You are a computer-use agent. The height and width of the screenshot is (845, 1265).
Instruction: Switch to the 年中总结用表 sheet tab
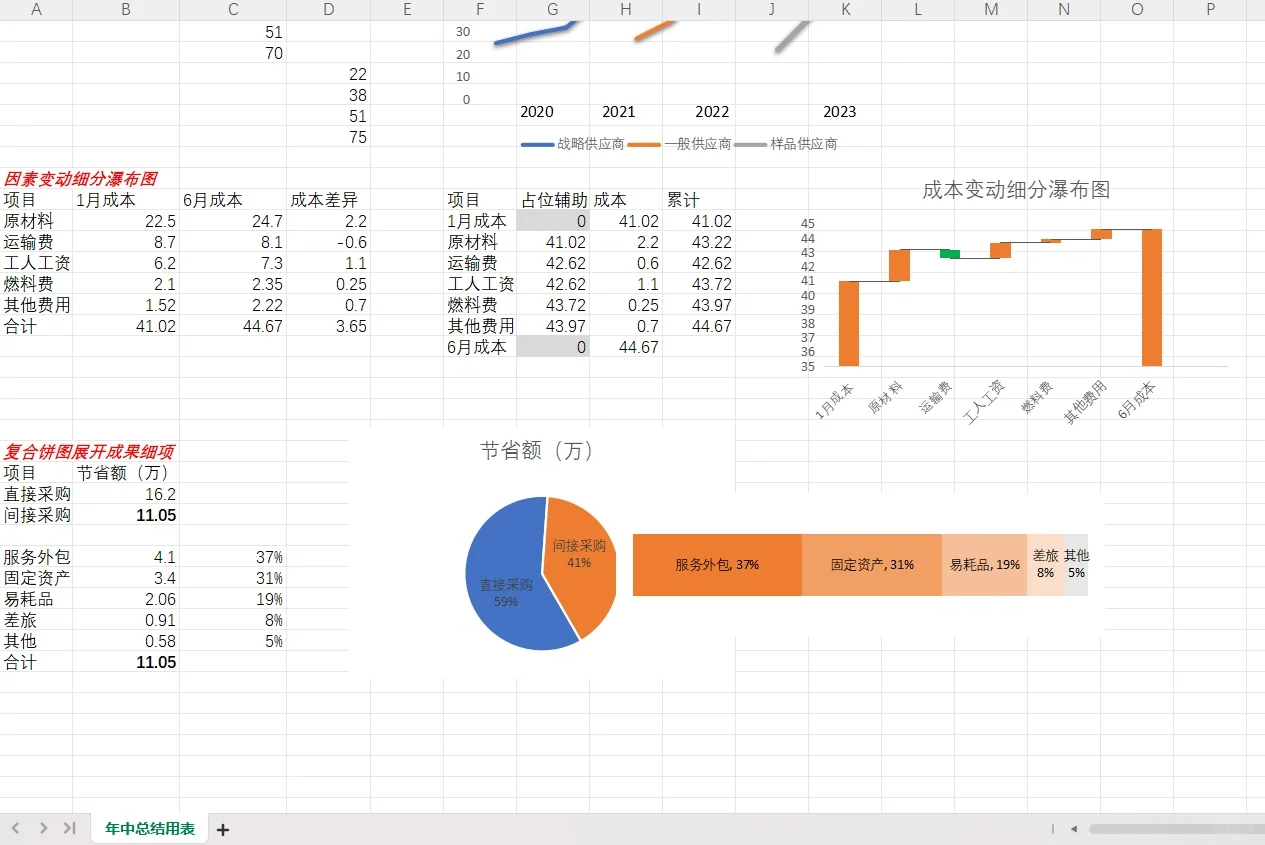point(148,828)
